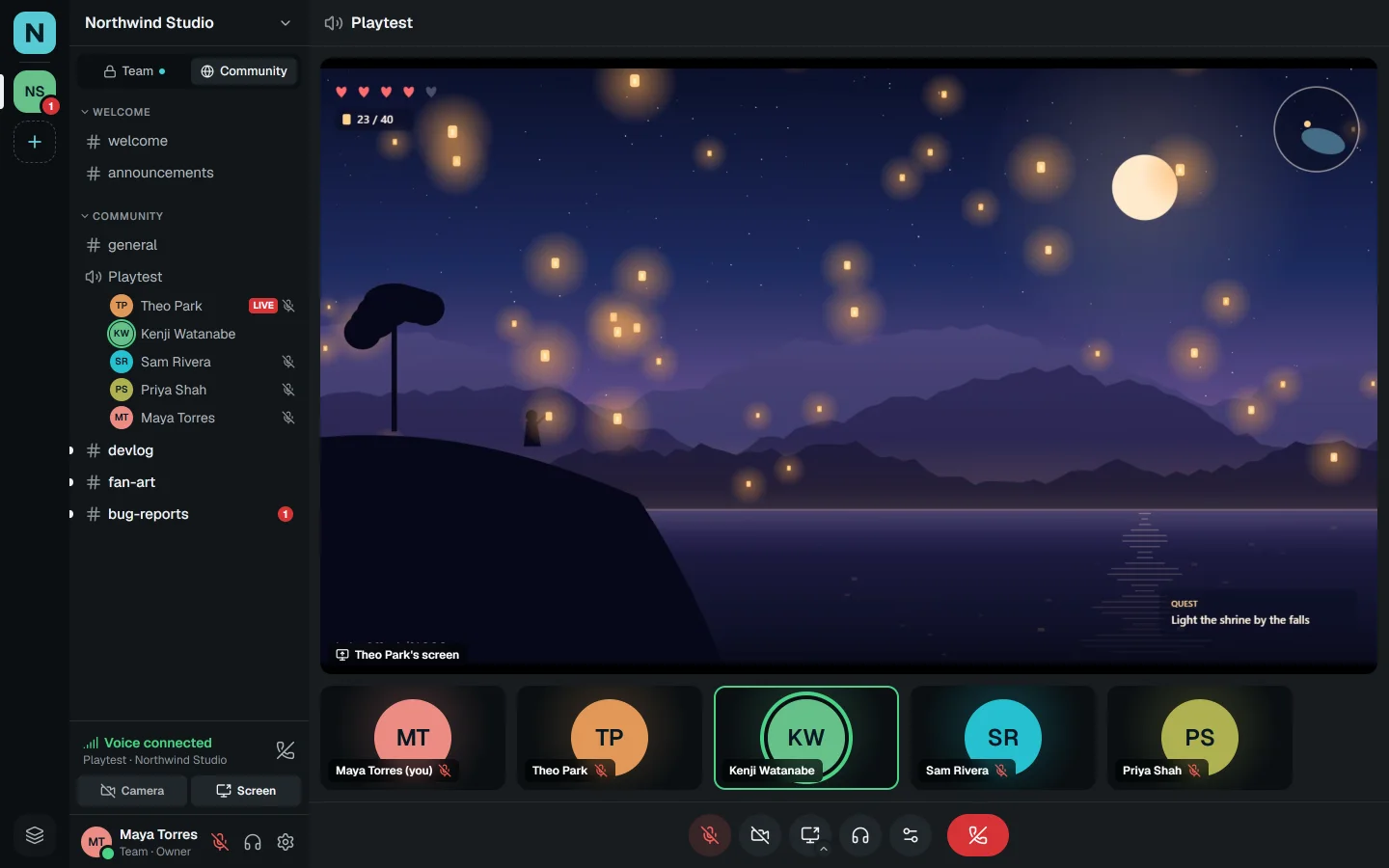Unmute microphone in user panel
The width and height of the screenshot is (1389, 868).
220,842
